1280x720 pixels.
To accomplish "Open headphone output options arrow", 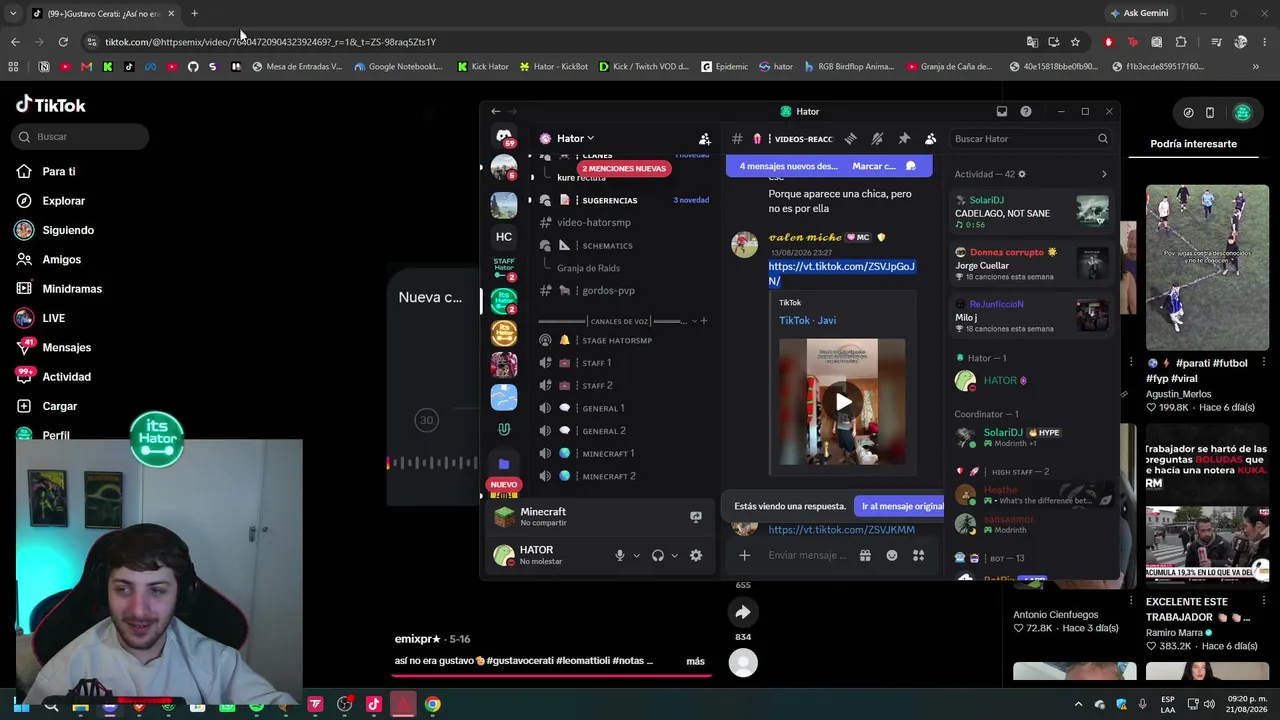I will click(674, 556).
